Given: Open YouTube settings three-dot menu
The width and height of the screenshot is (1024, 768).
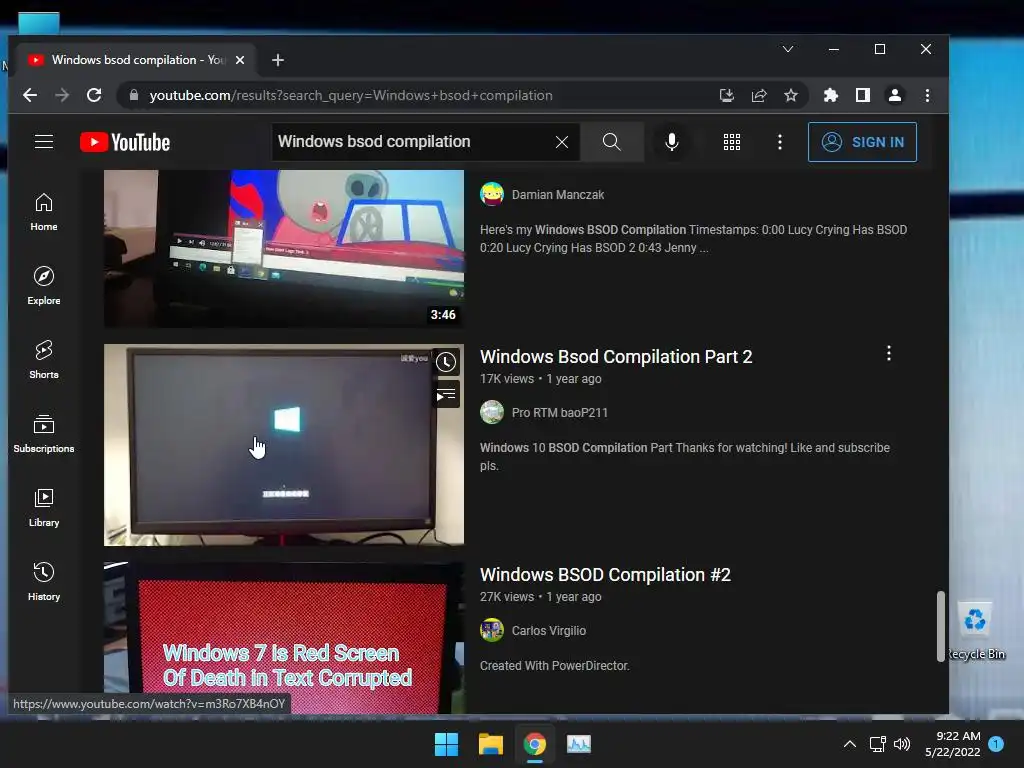Looking at the screenshot, I should coord(780,142).
